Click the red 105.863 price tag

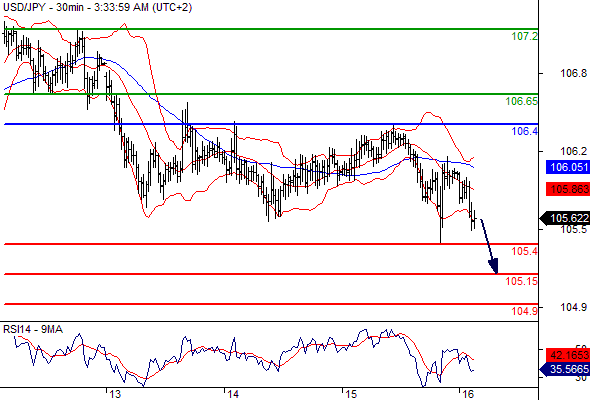[568, 189]
